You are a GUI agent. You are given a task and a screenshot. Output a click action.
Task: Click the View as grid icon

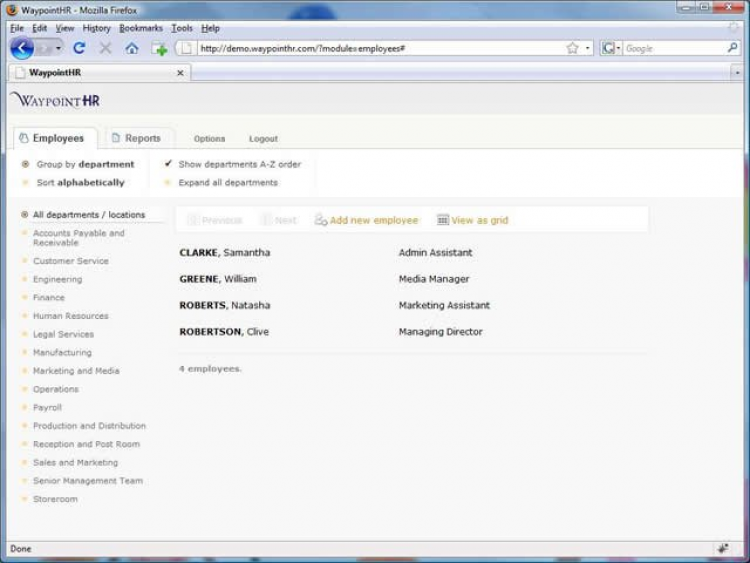click(442, 220)
